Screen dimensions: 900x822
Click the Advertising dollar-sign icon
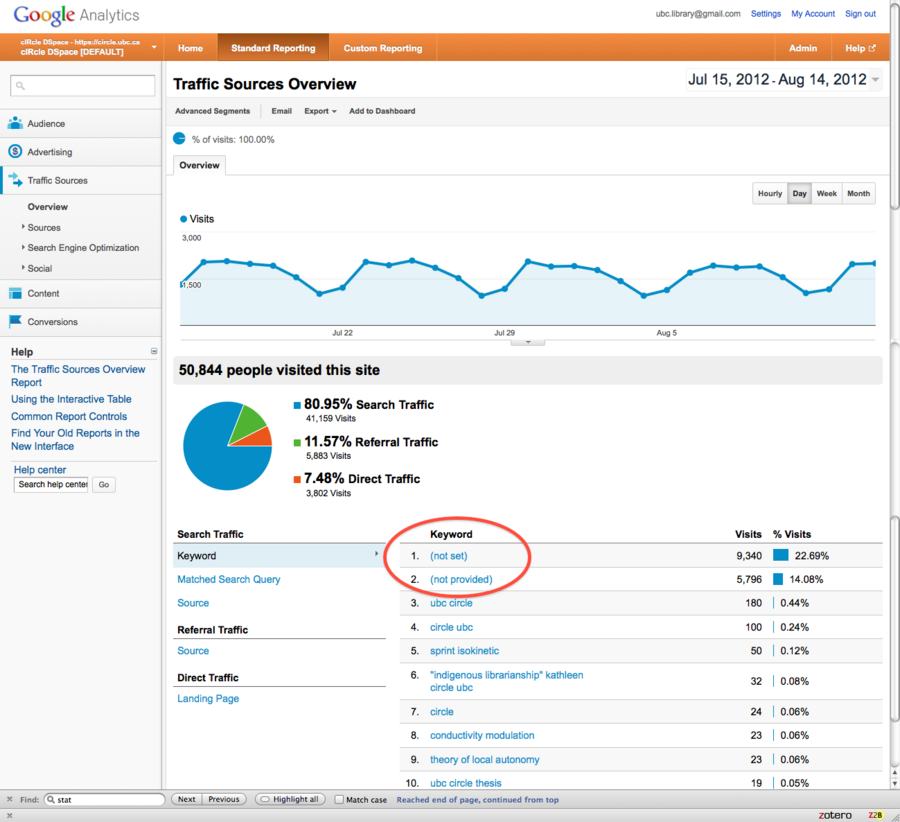pyautogui.click(x=15, y=152)
